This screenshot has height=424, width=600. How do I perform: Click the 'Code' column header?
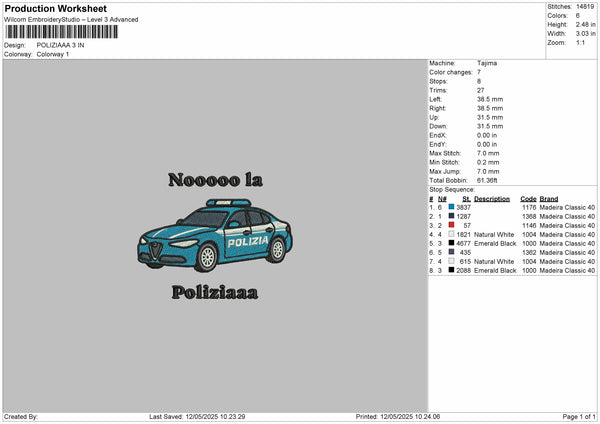528,199
